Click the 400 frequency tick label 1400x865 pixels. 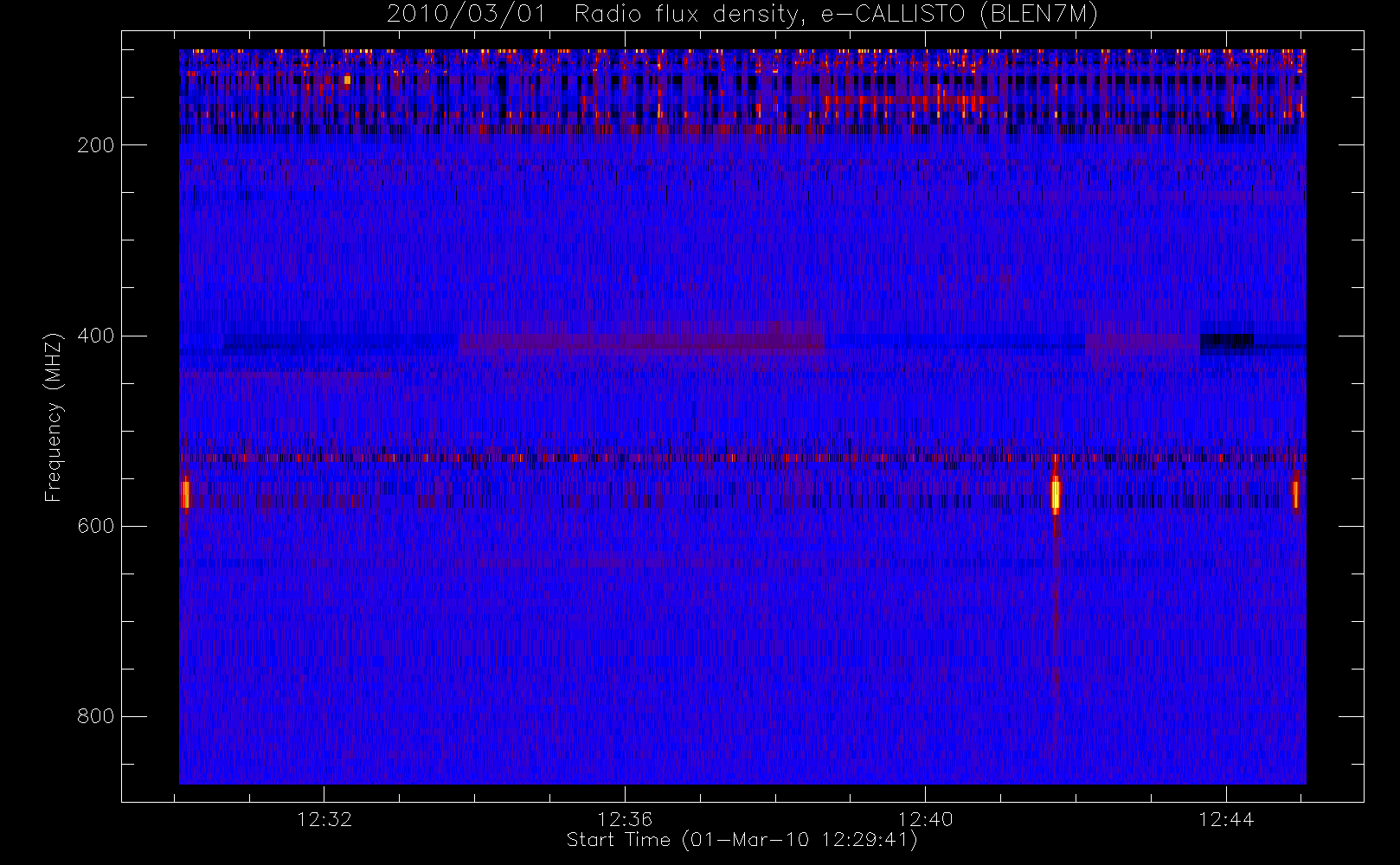[95, 336]
